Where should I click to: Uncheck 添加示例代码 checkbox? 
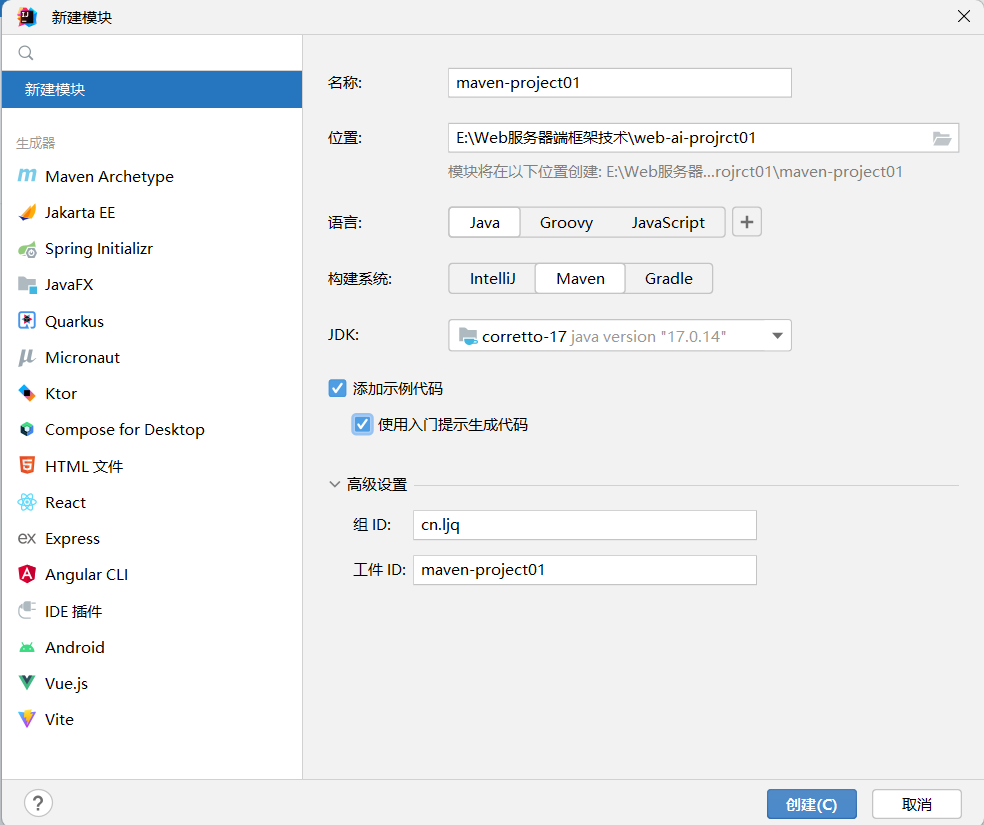tap(337, 388)
